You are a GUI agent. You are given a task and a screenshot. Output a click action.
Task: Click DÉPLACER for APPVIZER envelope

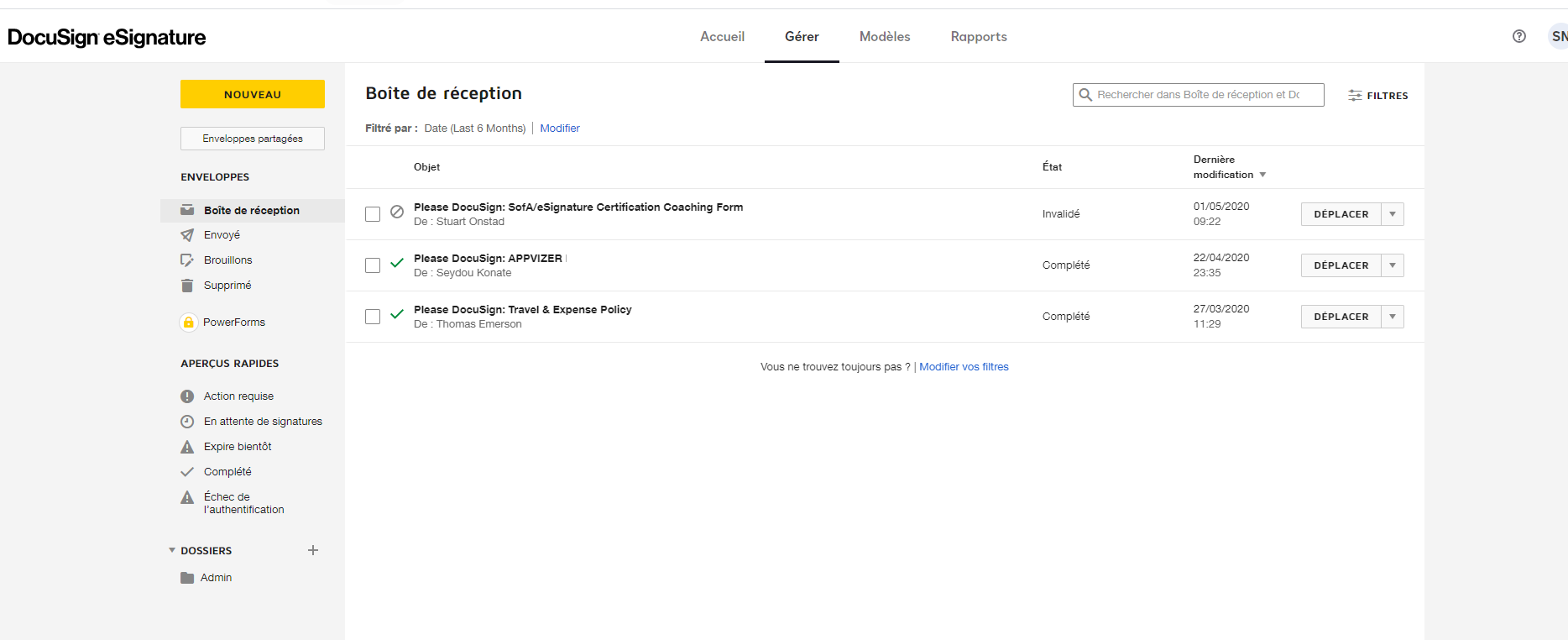pos(1341,265)
